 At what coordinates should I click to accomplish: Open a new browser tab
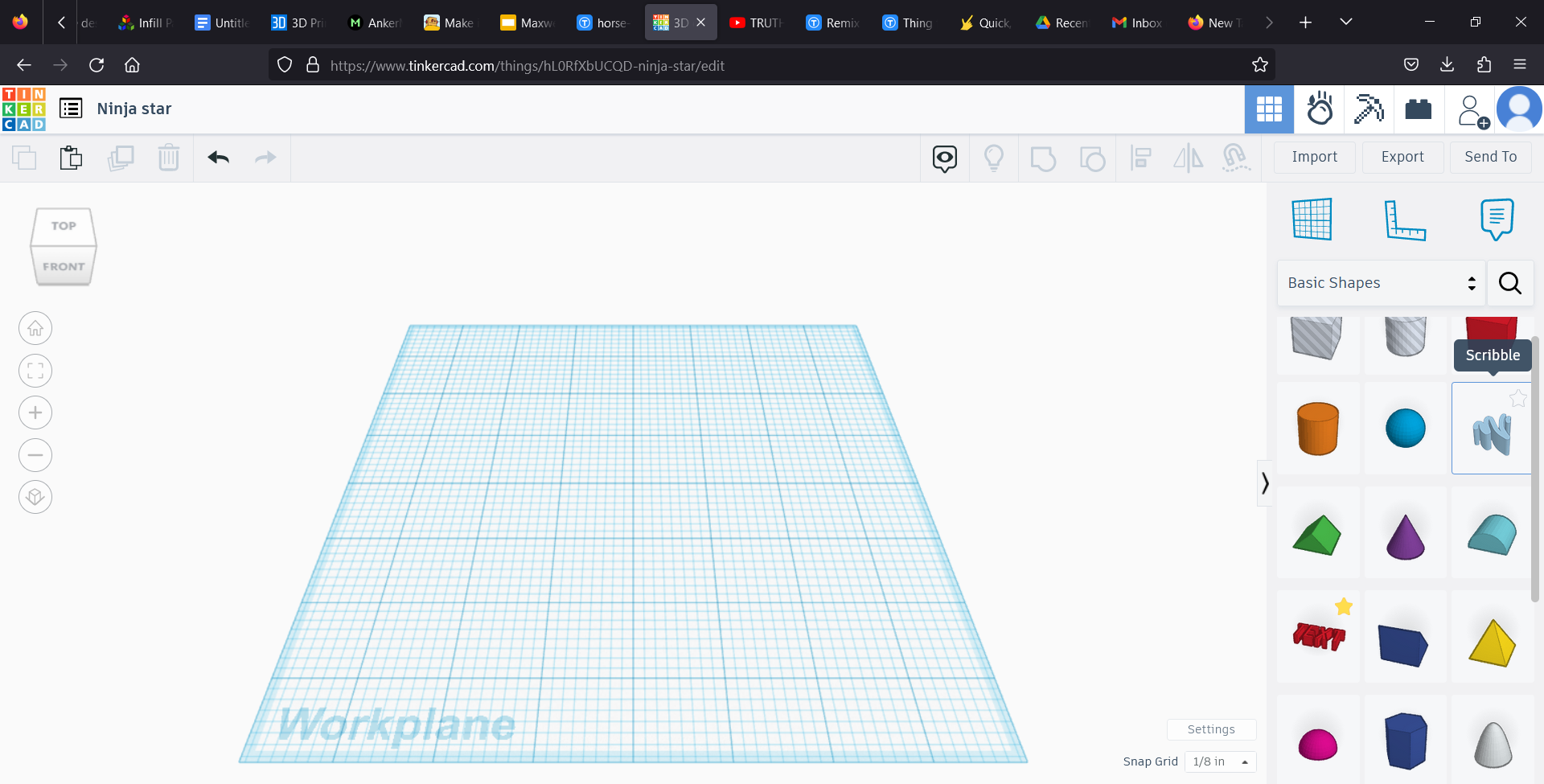pos(1305,23)
